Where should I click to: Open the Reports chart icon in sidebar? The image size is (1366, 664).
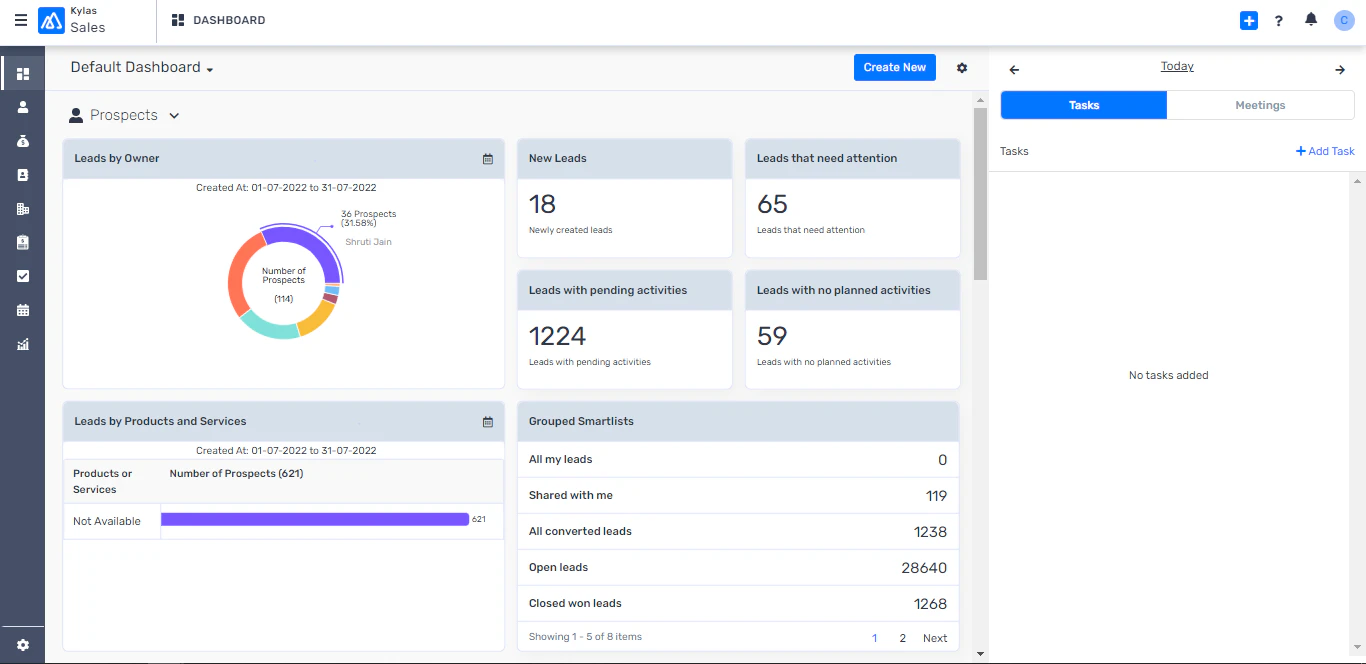pos(22,344)
